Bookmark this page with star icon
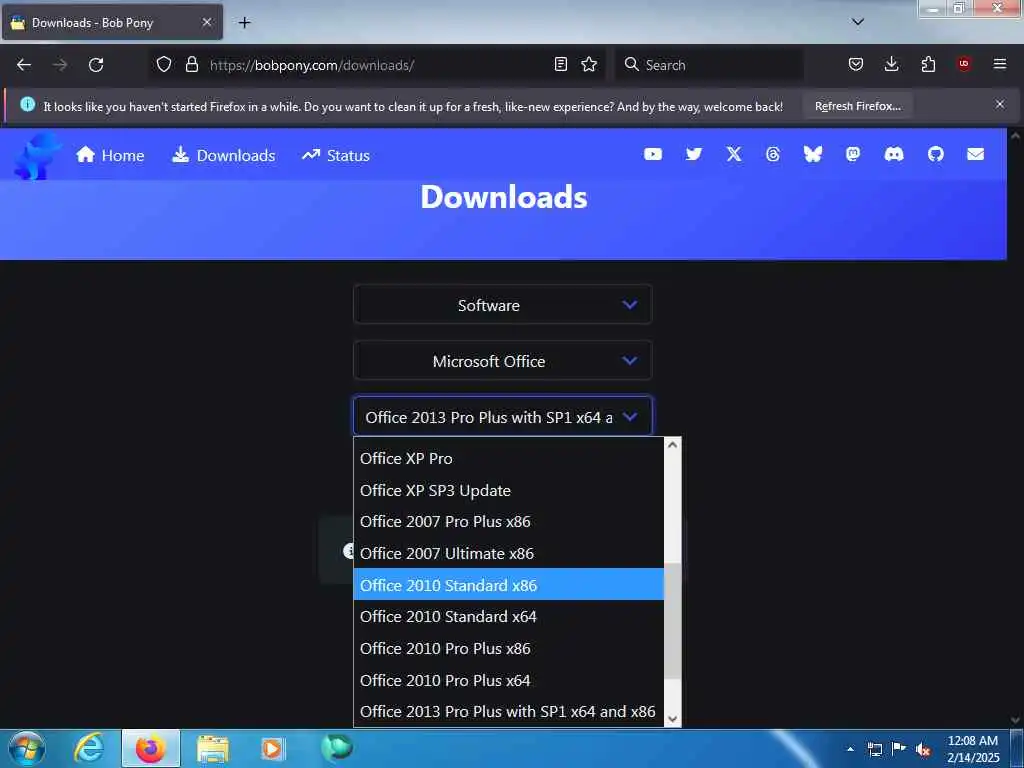Screen dimensions: 1024x768 pos(589,64)
